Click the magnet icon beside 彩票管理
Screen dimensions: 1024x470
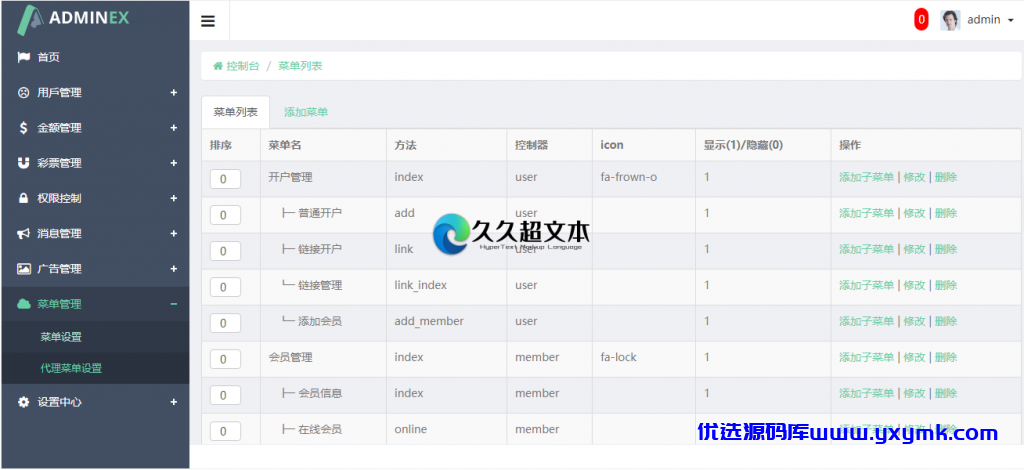click(24, 163)
